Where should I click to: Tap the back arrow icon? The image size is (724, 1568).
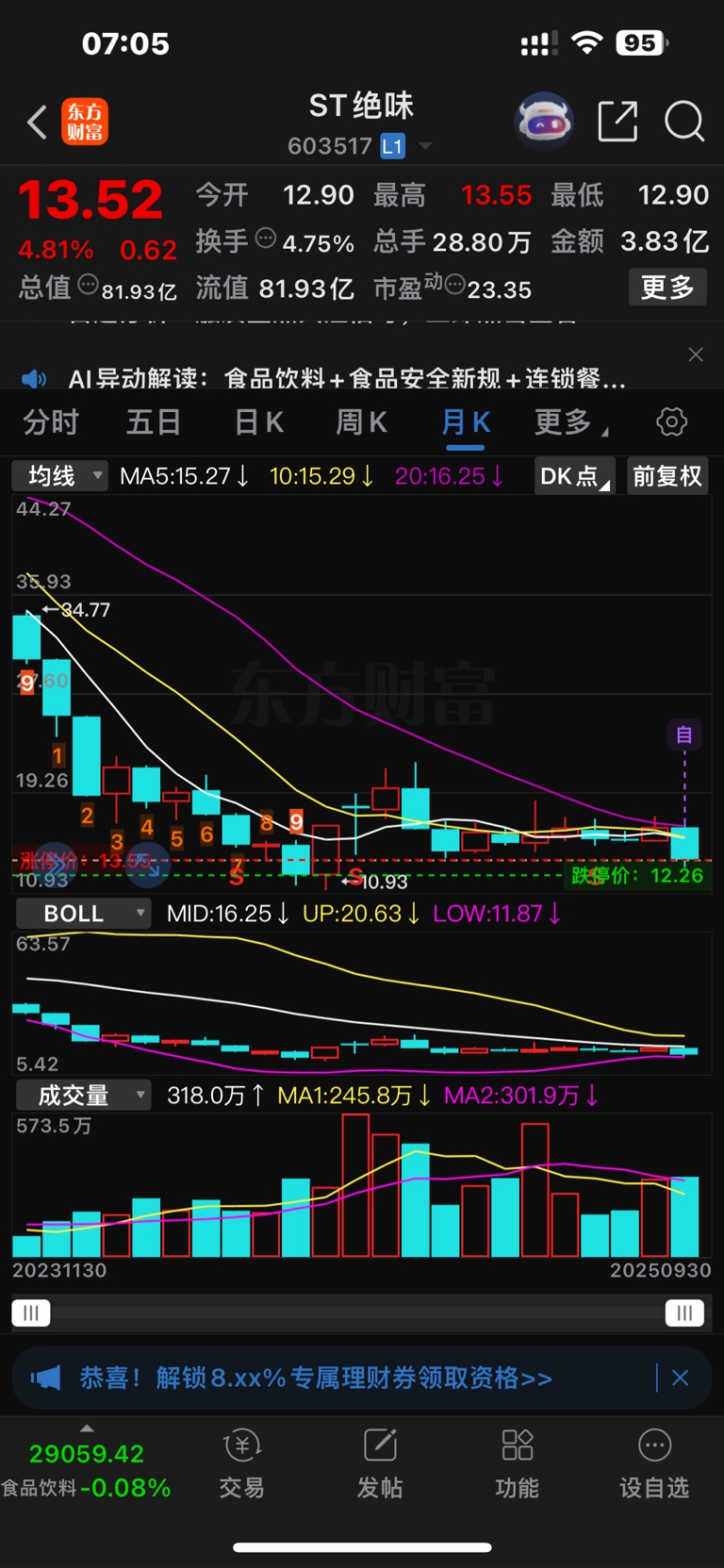(37, 123)
